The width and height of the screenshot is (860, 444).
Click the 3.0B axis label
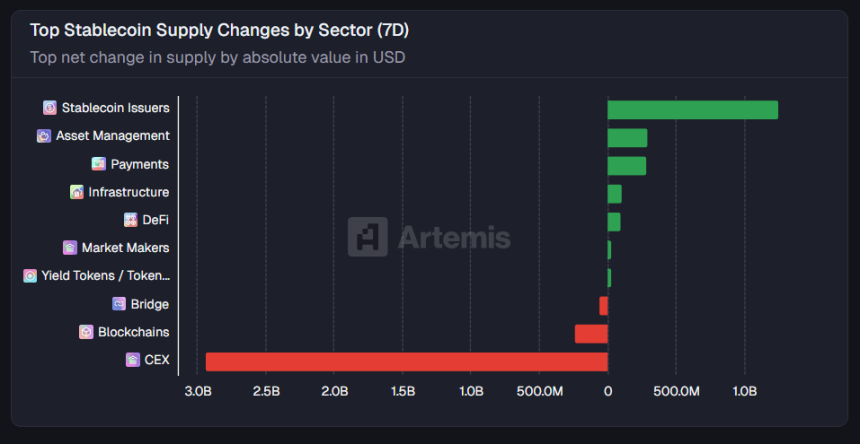pyautogui.click(x=198, y=390)
